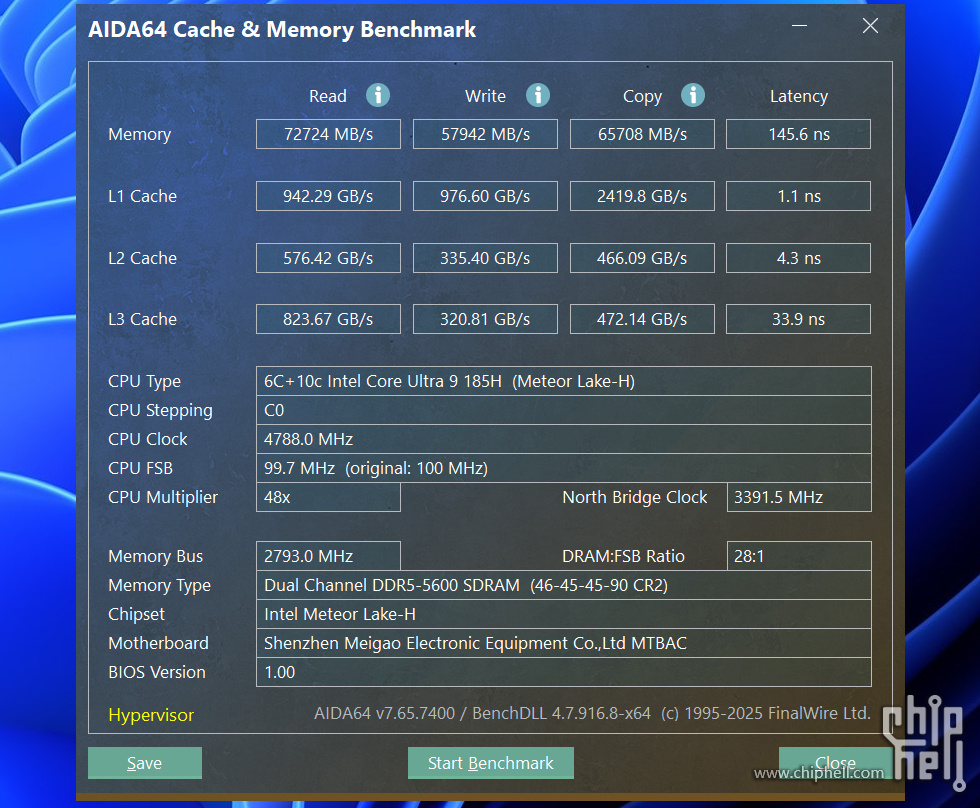Select L2 Cache Latency value 4.3 ns

(x=798, y=258)
